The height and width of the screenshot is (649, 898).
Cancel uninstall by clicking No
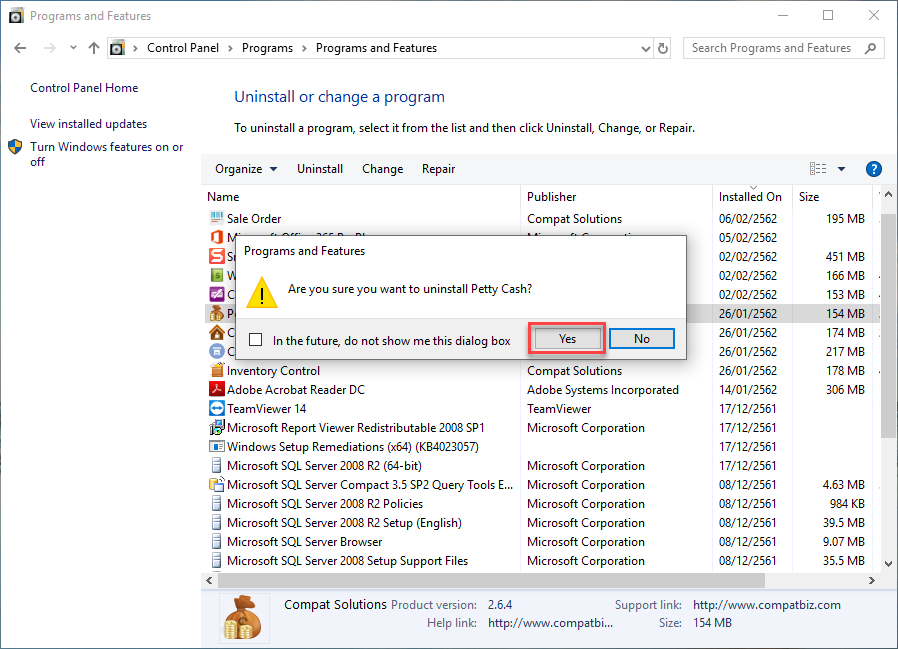642,339
